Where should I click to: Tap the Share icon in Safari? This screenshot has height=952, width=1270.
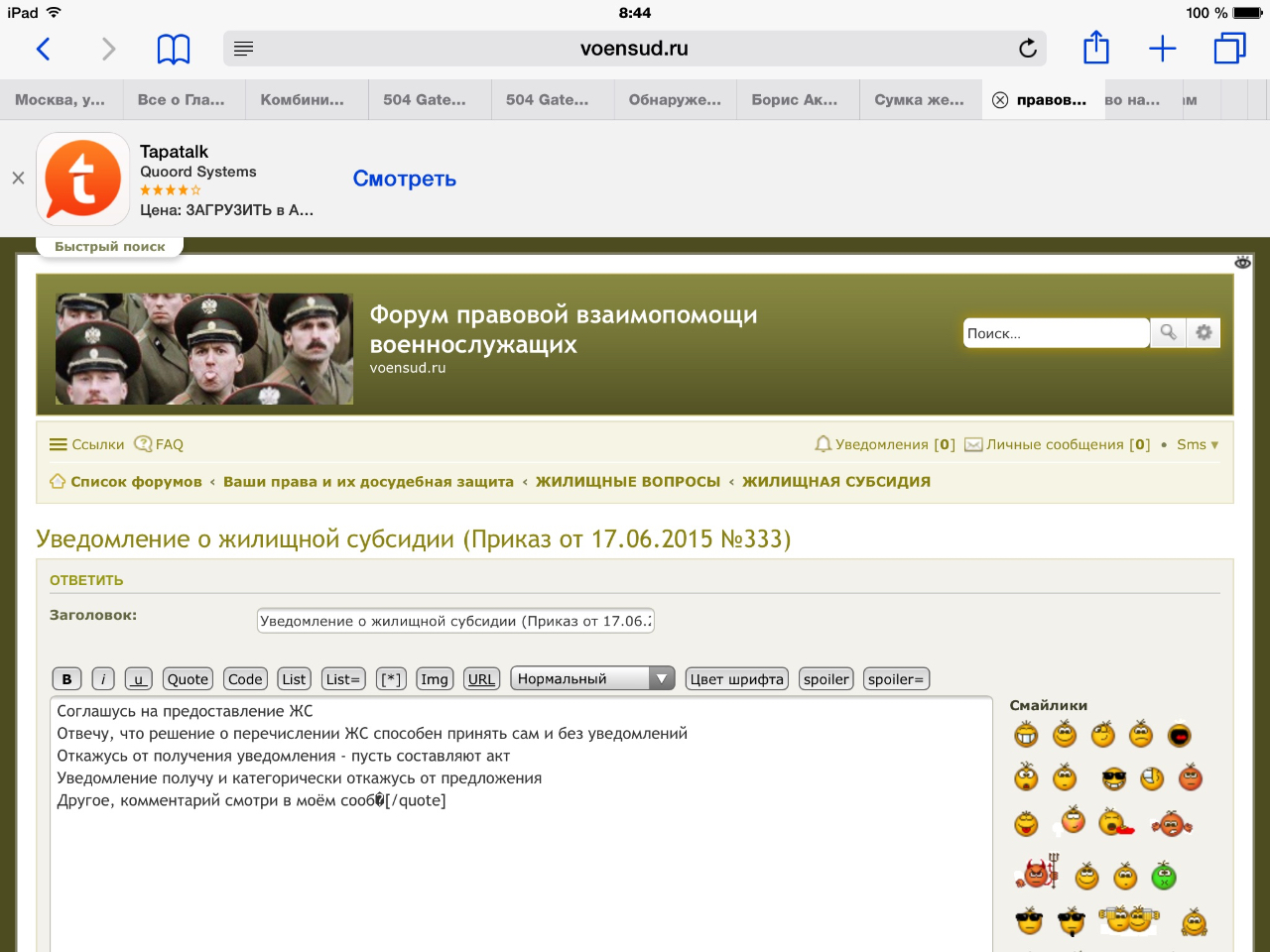[x=1095, y=49]
